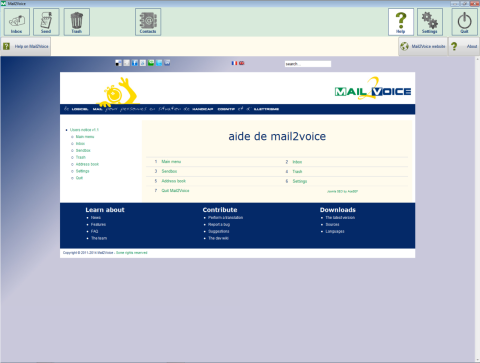Open the Send message toolbar icon
480x363 pixels.
[x=46, y=22]
